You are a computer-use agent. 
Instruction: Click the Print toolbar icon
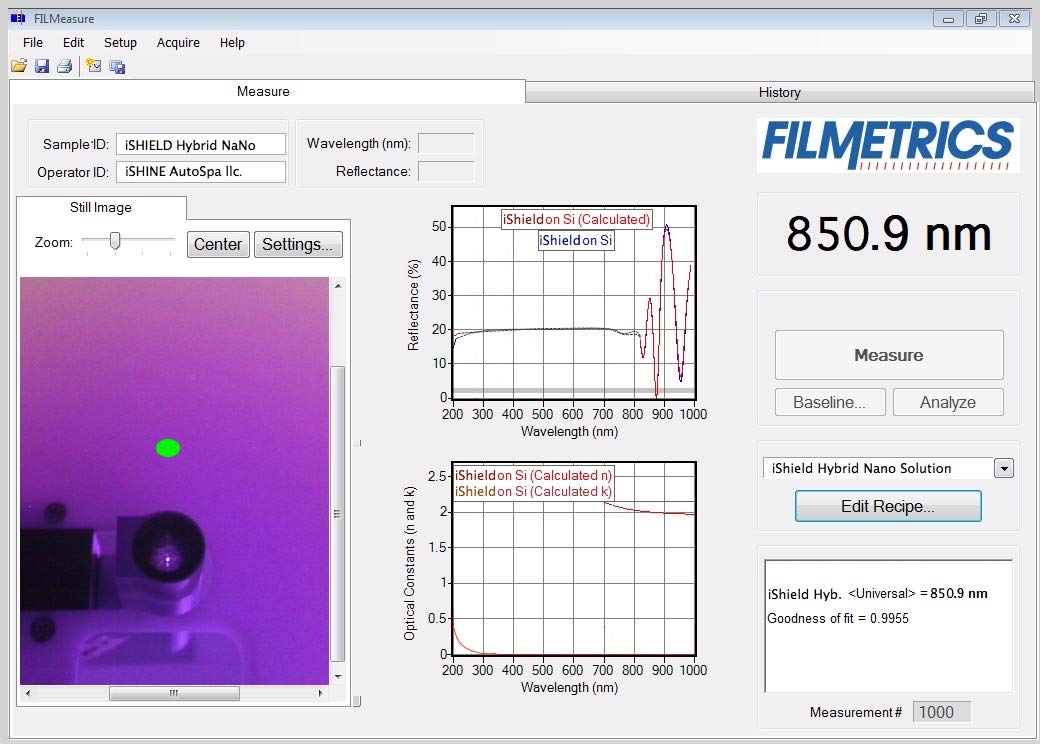point(64,67)
